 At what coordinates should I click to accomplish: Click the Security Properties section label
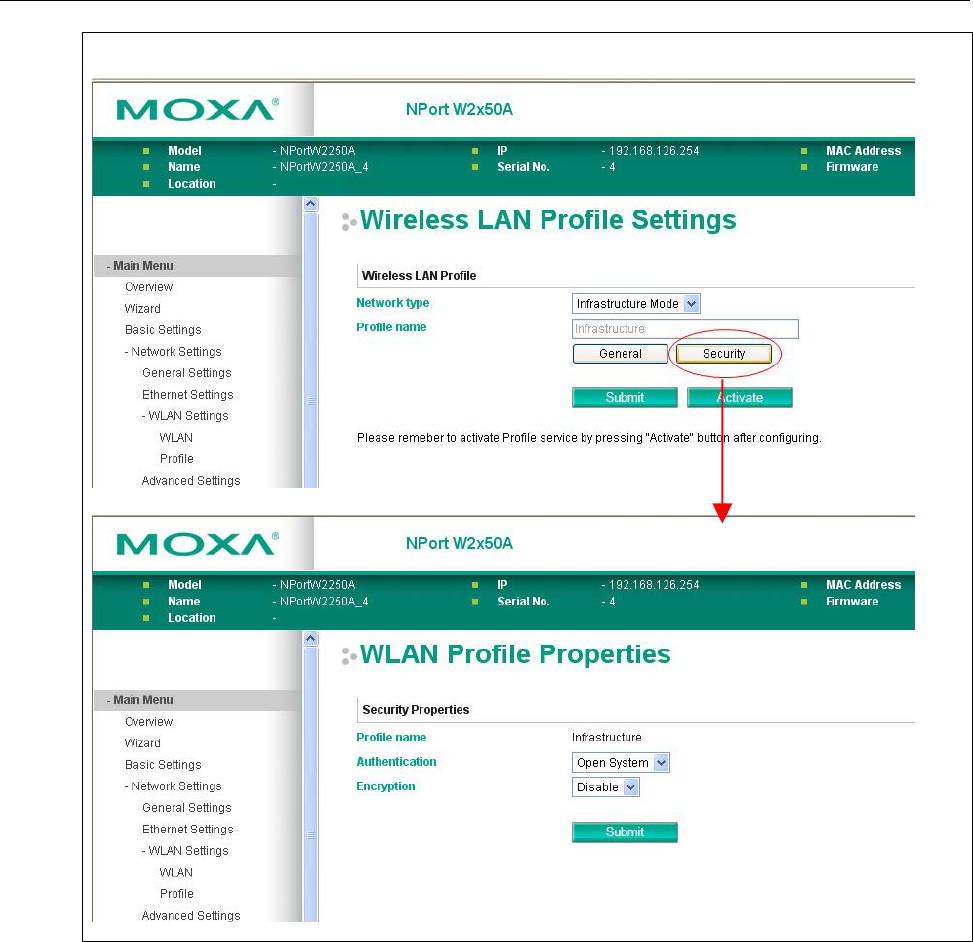(416, 710)
